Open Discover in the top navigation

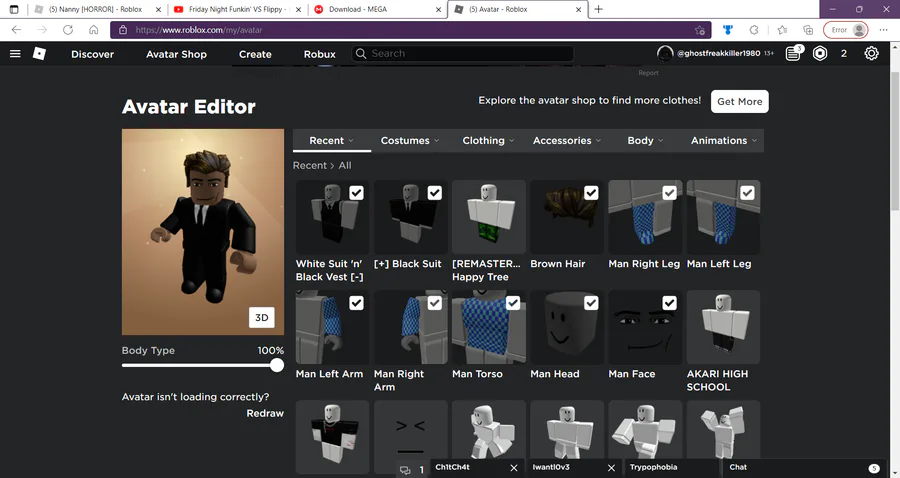[x=92, y=54]
